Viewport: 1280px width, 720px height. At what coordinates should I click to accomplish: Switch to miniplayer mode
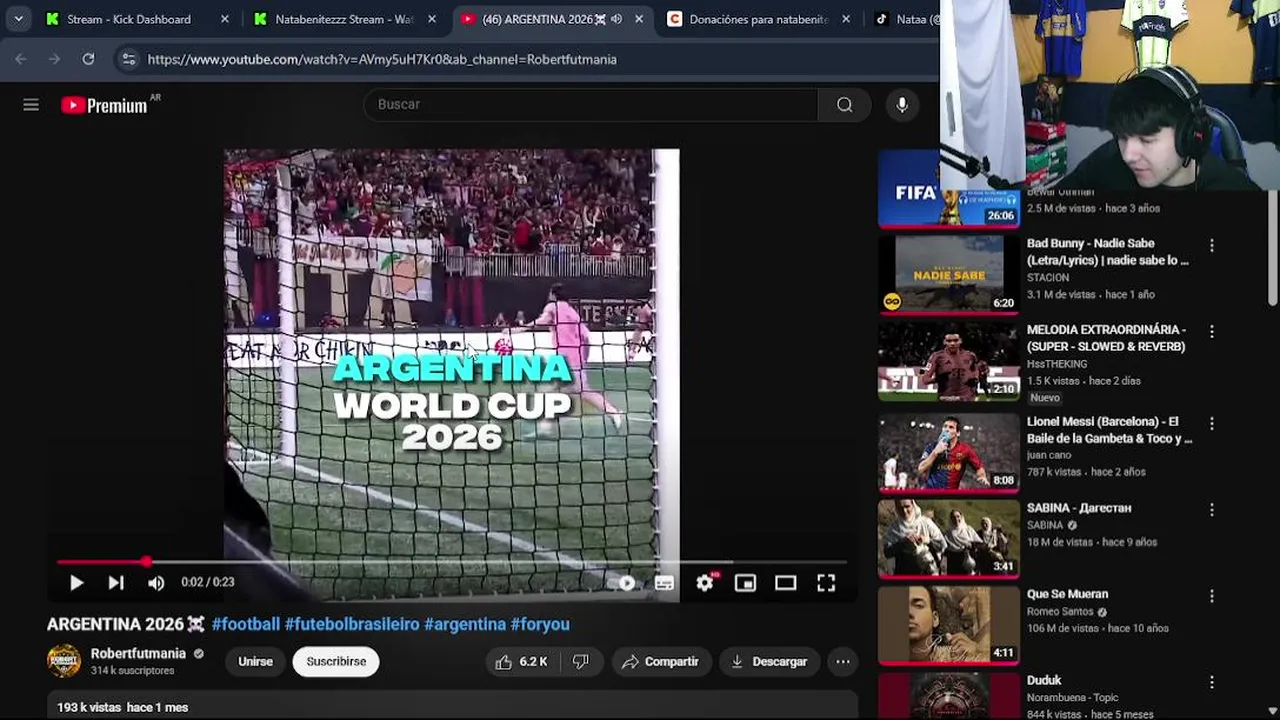click(x=746, y=583)
